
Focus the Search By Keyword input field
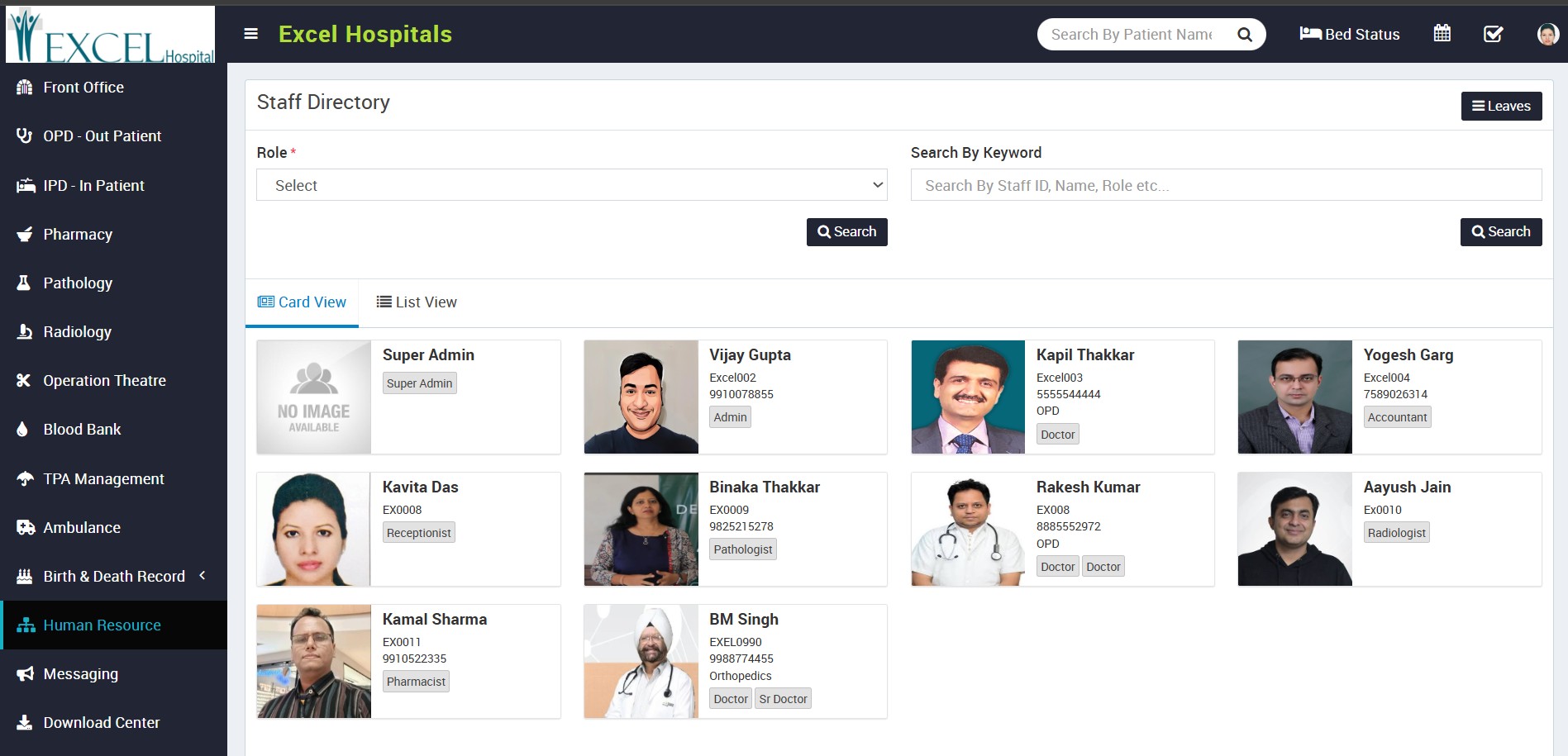coord(1226,185)
